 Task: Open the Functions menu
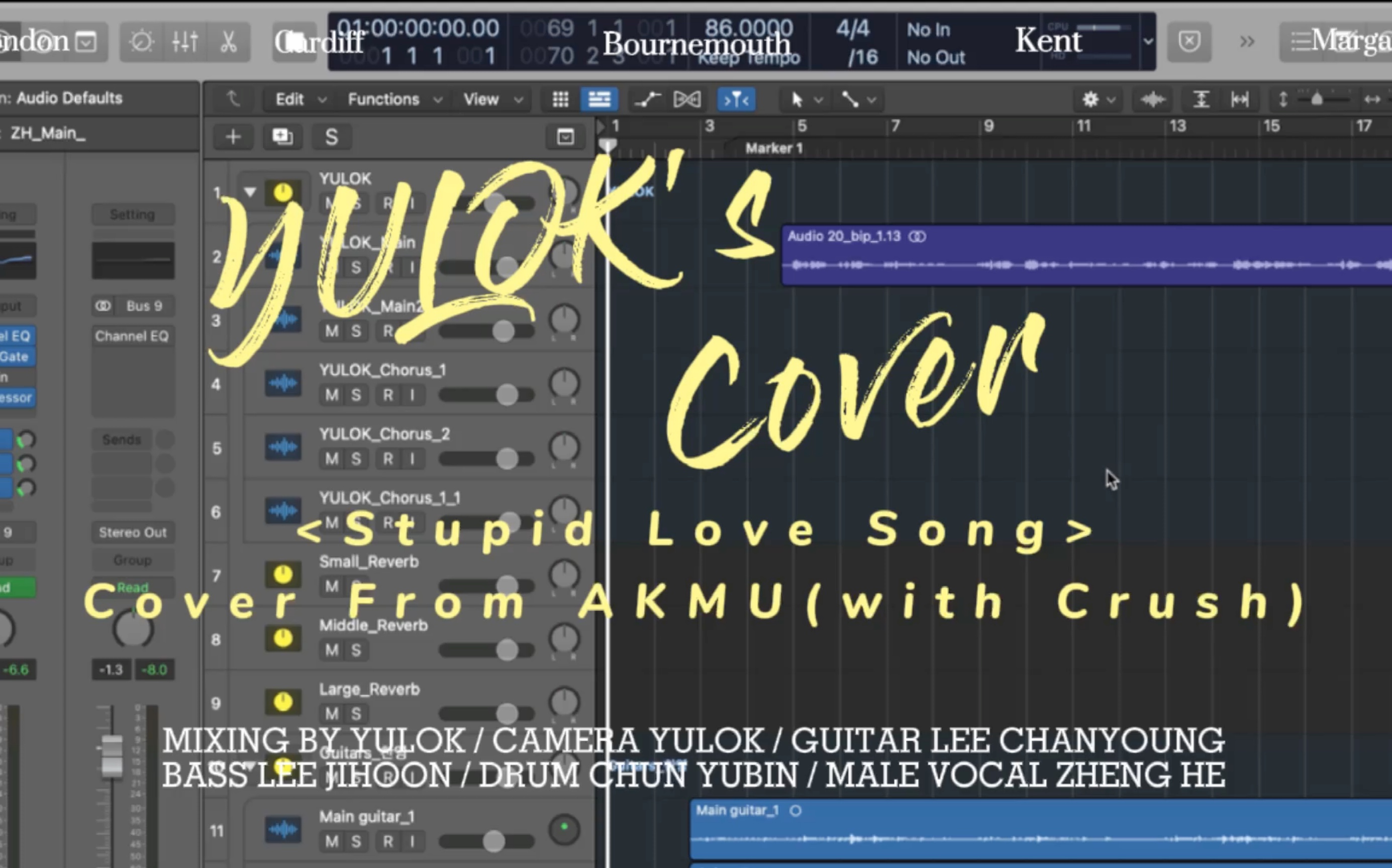[x=394, y=99]
